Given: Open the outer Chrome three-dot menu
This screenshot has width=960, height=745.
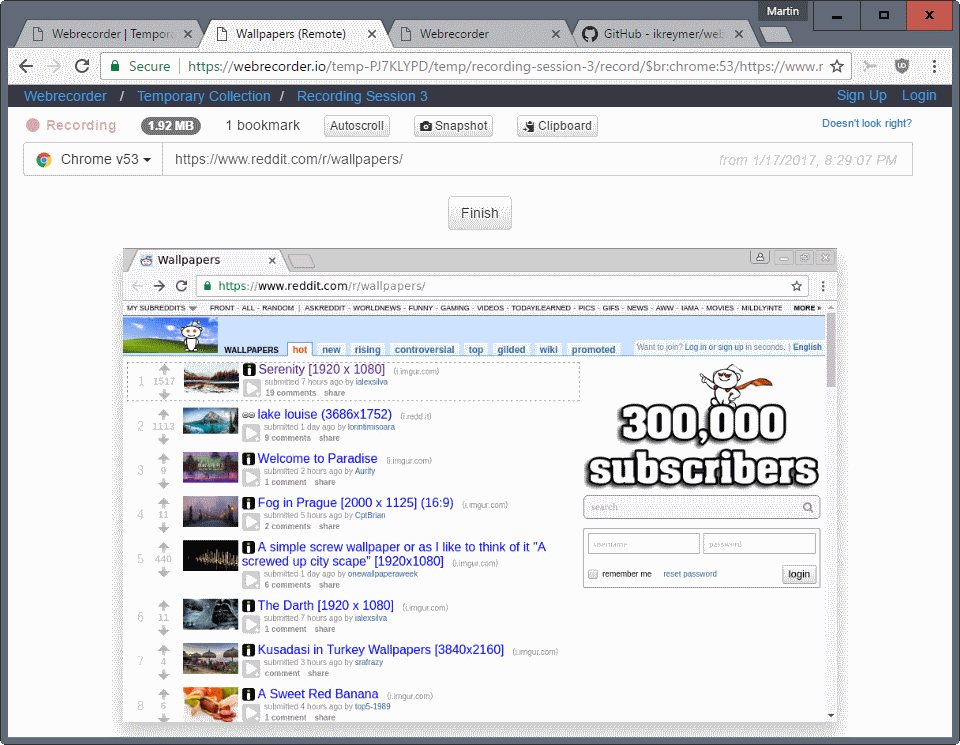Looking at the screenshot, I should pos(934,66).
